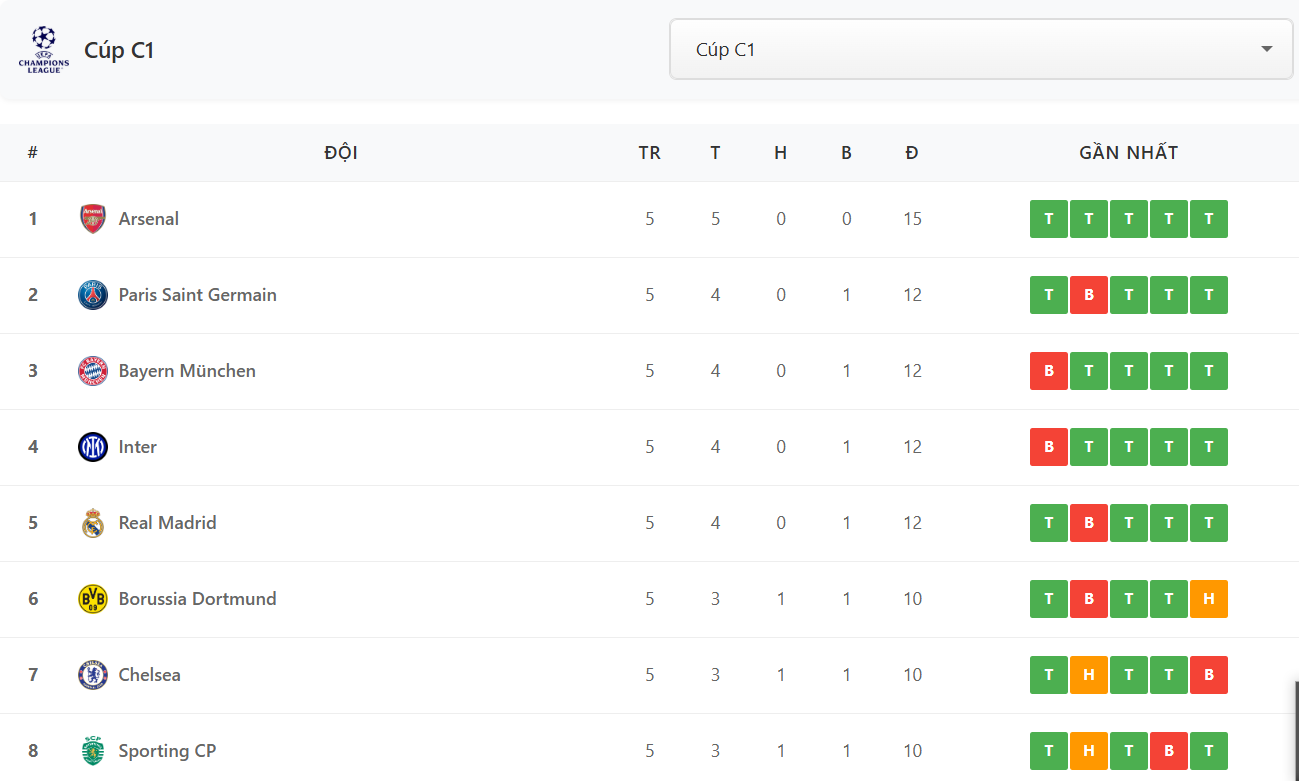Click the Chelsea club crest
This screenshot has height=781, width=1299.
[x=93, y=675]
